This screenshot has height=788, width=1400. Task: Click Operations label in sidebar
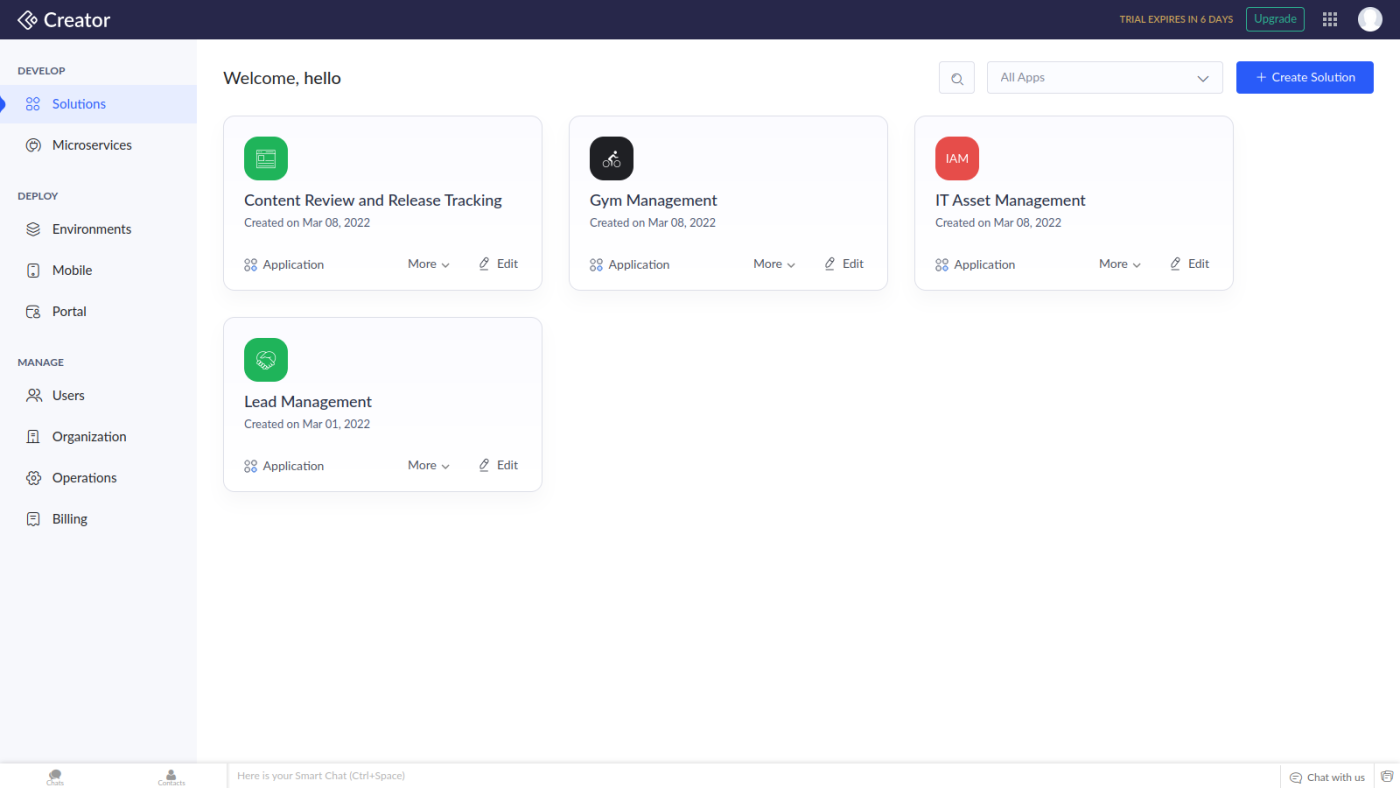tap(84, 477)
